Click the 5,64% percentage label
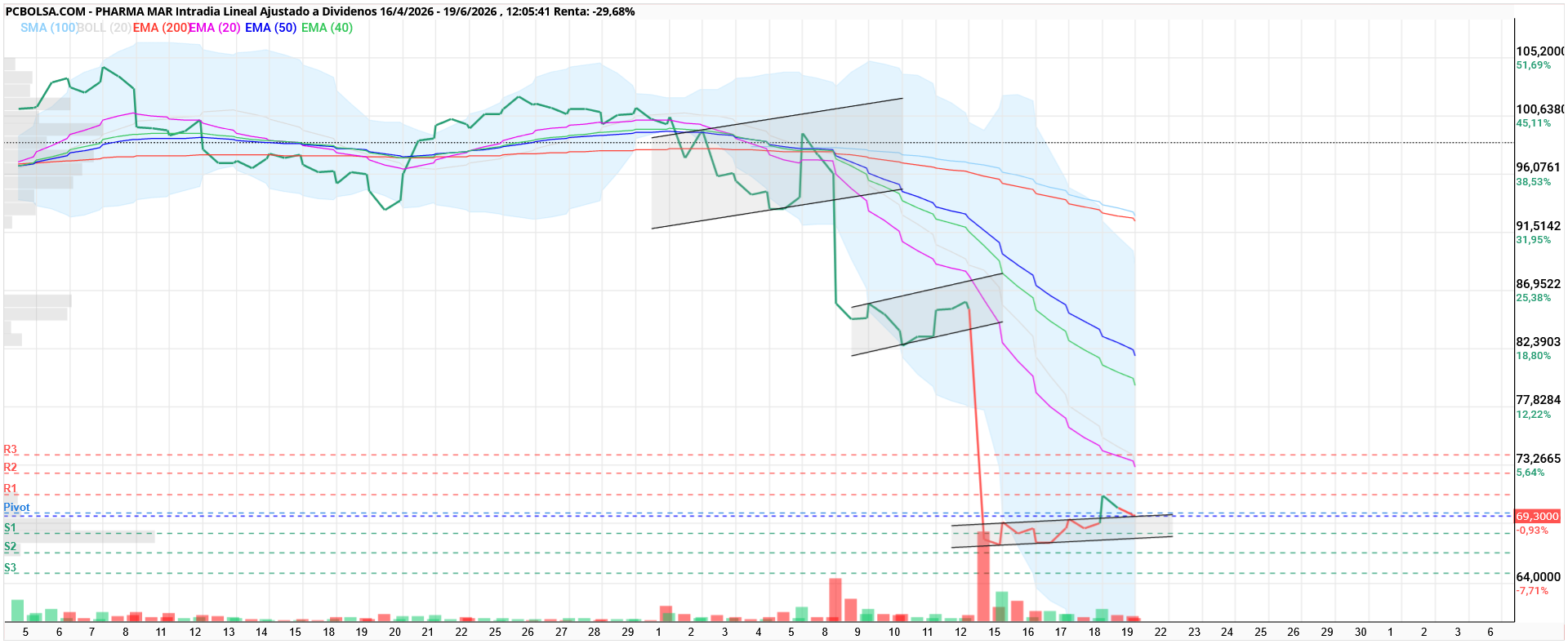1568x644 pixels. pyautogui.click(x=1530, y=473)
